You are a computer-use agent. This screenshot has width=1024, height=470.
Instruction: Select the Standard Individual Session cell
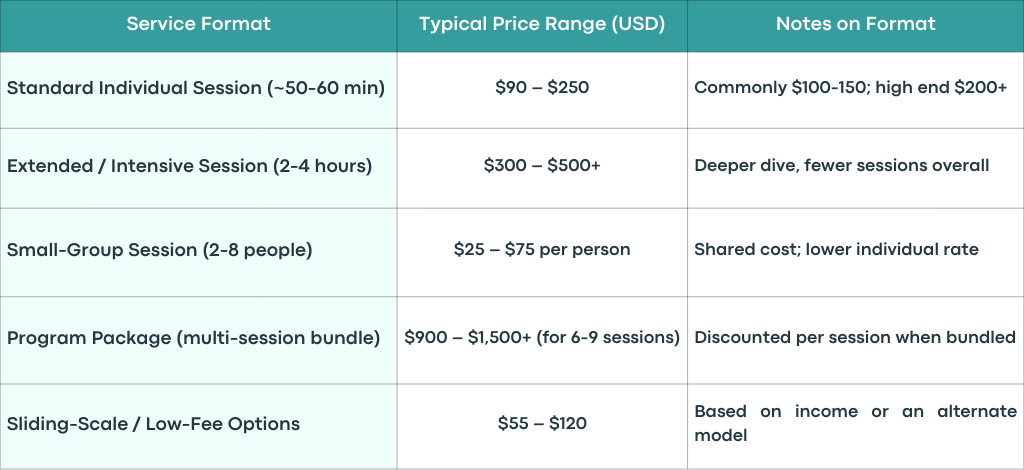[x=198, y=90]
